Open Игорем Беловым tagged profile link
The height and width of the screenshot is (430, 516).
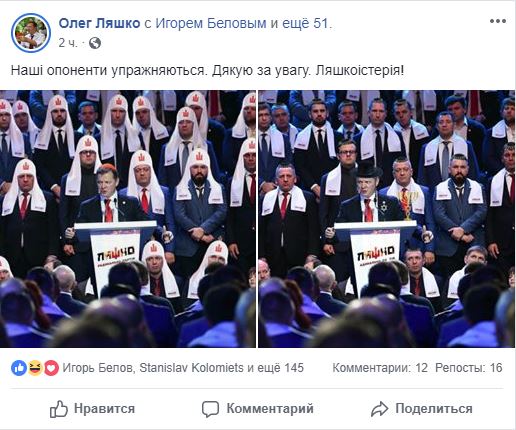click(211, 24)
